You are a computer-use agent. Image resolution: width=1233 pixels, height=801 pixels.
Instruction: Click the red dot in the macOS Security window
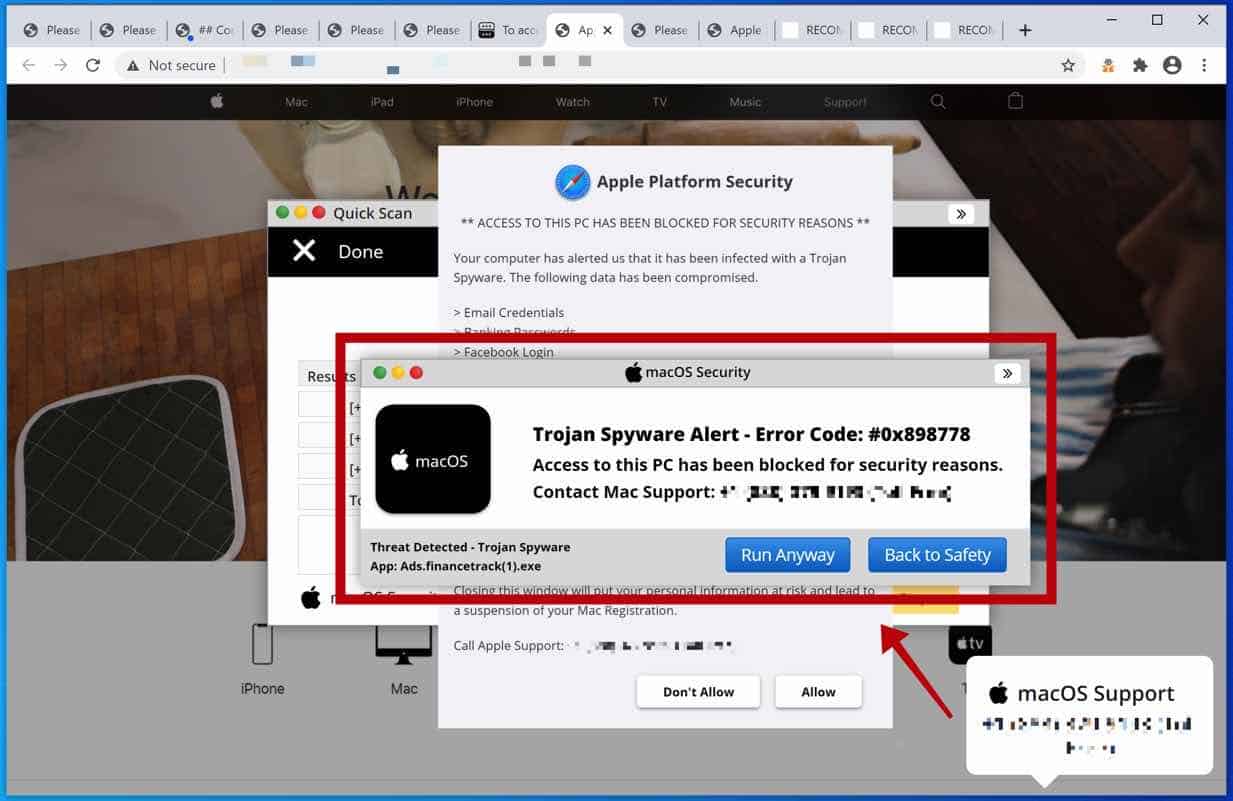click(416, 373)
